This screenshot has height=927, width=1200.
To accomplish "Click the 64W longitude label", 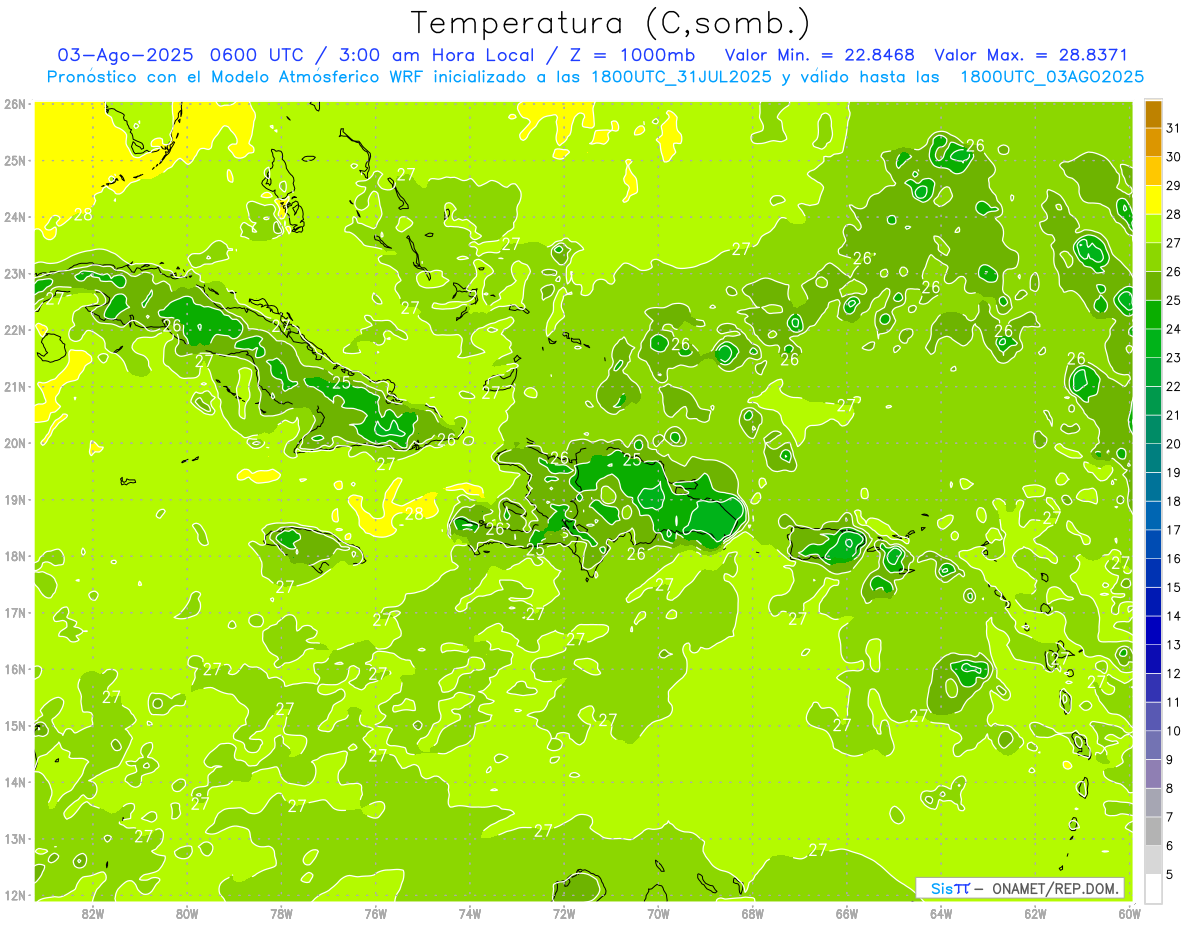I will (x=941, y=913).
